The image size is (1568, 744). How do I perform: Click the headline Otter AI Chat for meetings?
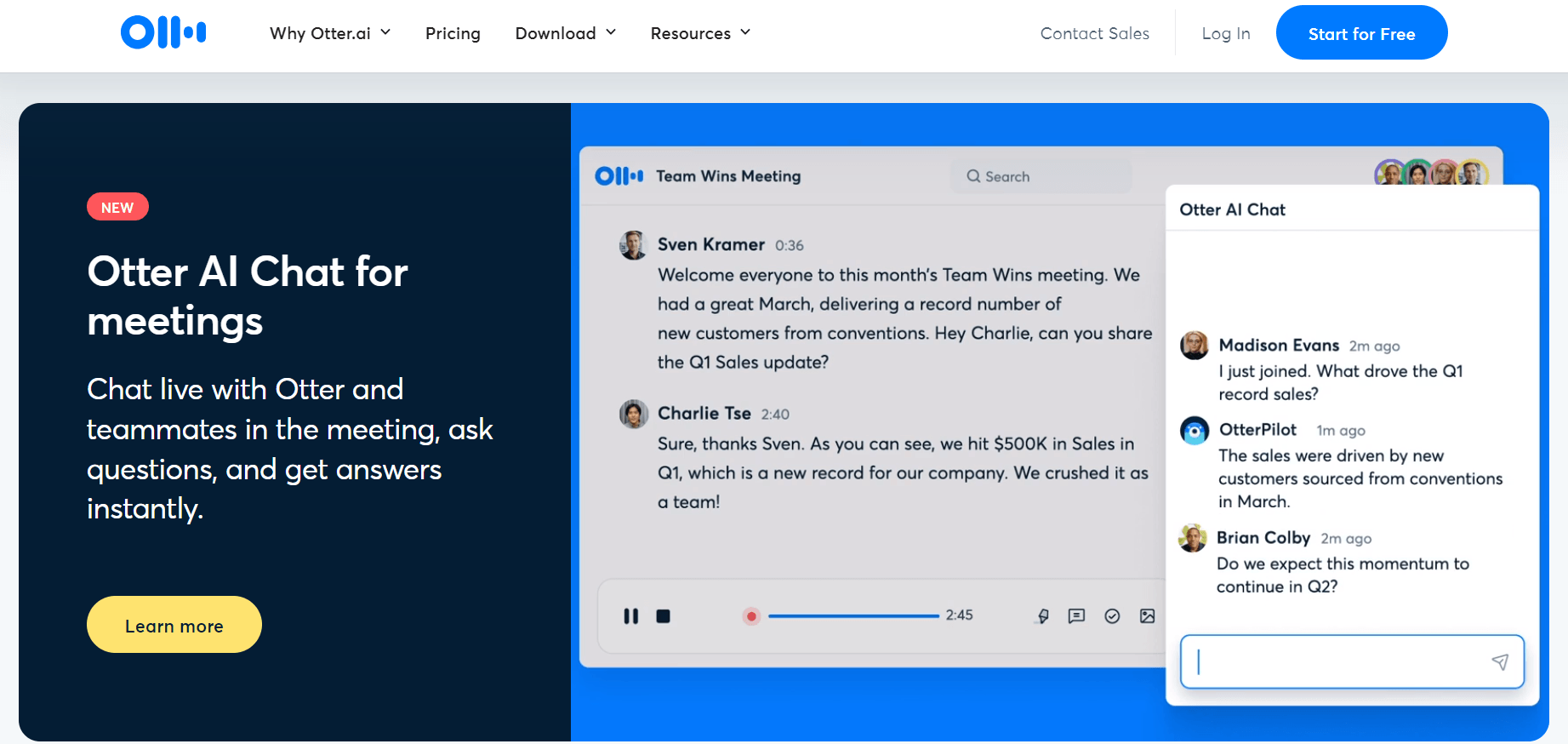pos(248,296)
